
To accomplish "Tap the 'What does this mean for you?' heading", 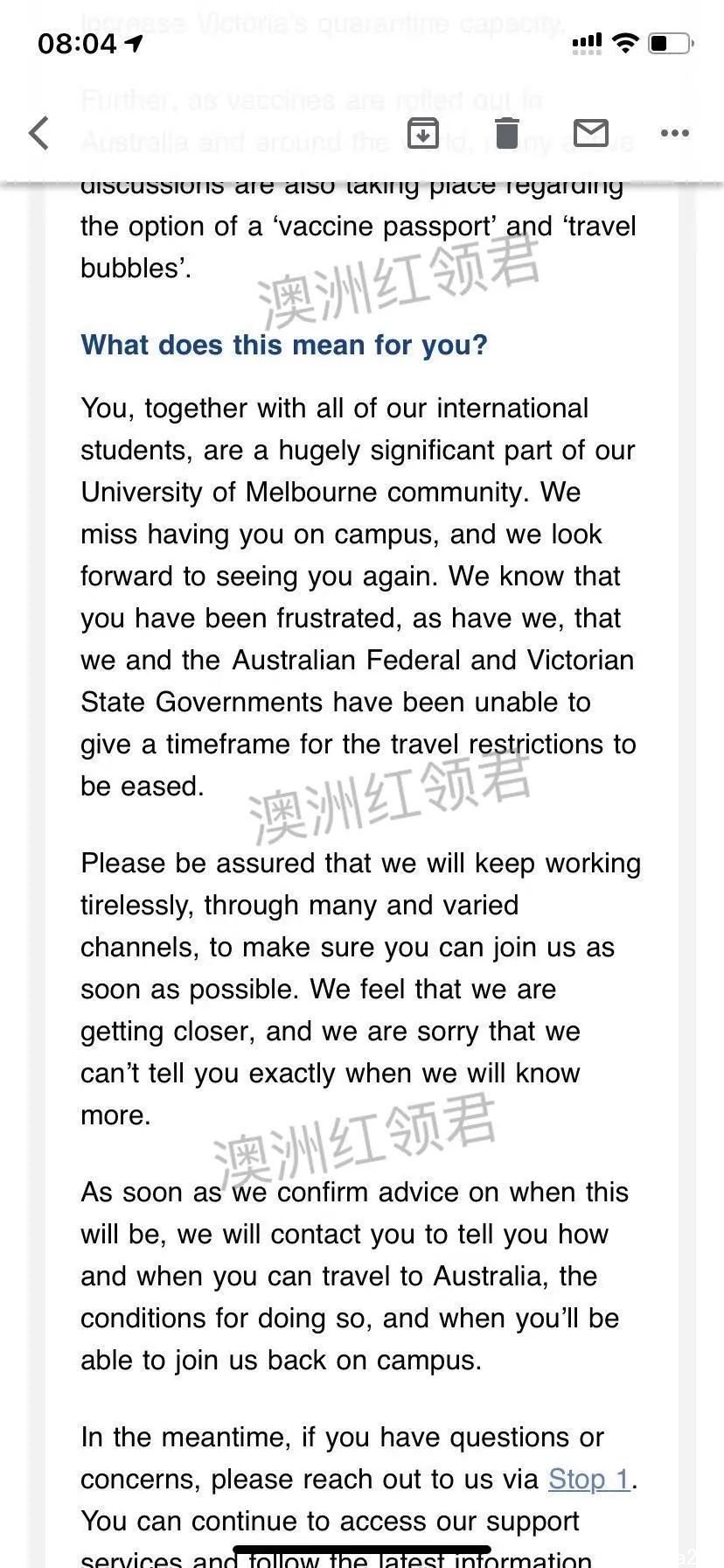I will click(284, 345).
